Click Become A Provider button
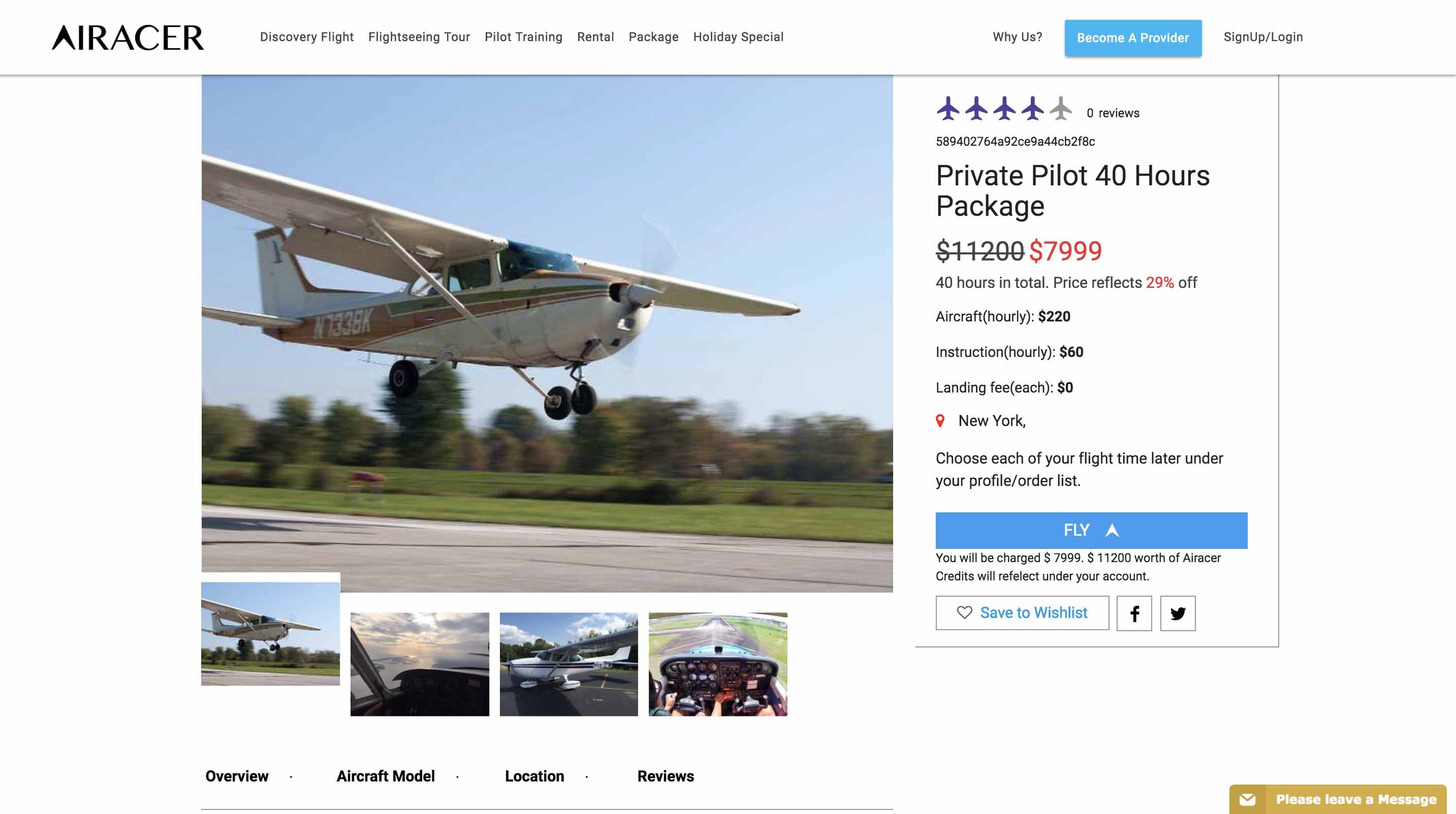This screenshot has height=814, width=1456. pyautogui.click(x=1133, y=38)
